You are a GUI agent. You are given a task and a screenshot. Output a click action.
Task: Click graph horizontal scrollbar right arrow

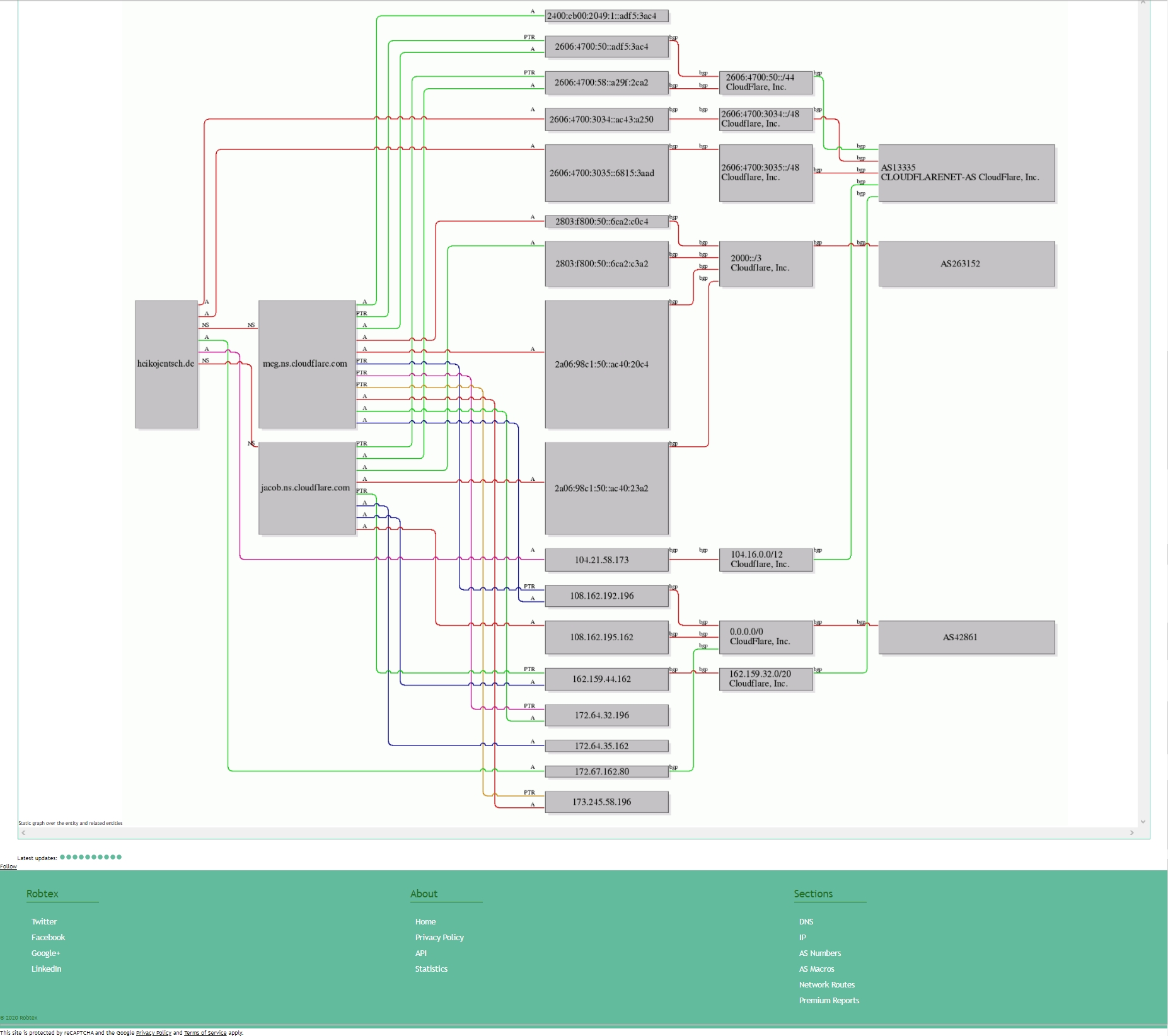1132,833
